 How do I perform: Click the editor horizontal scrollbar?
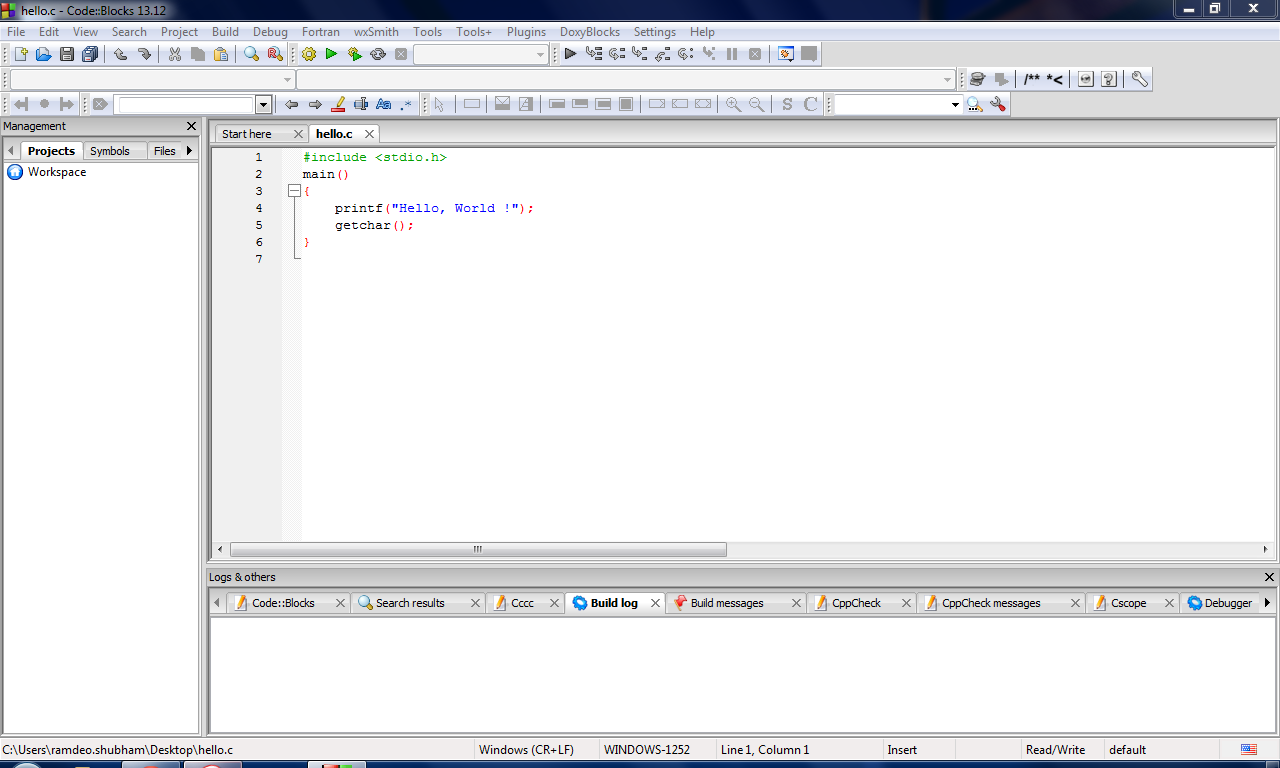pyautogui.click(x=478, y=549)
